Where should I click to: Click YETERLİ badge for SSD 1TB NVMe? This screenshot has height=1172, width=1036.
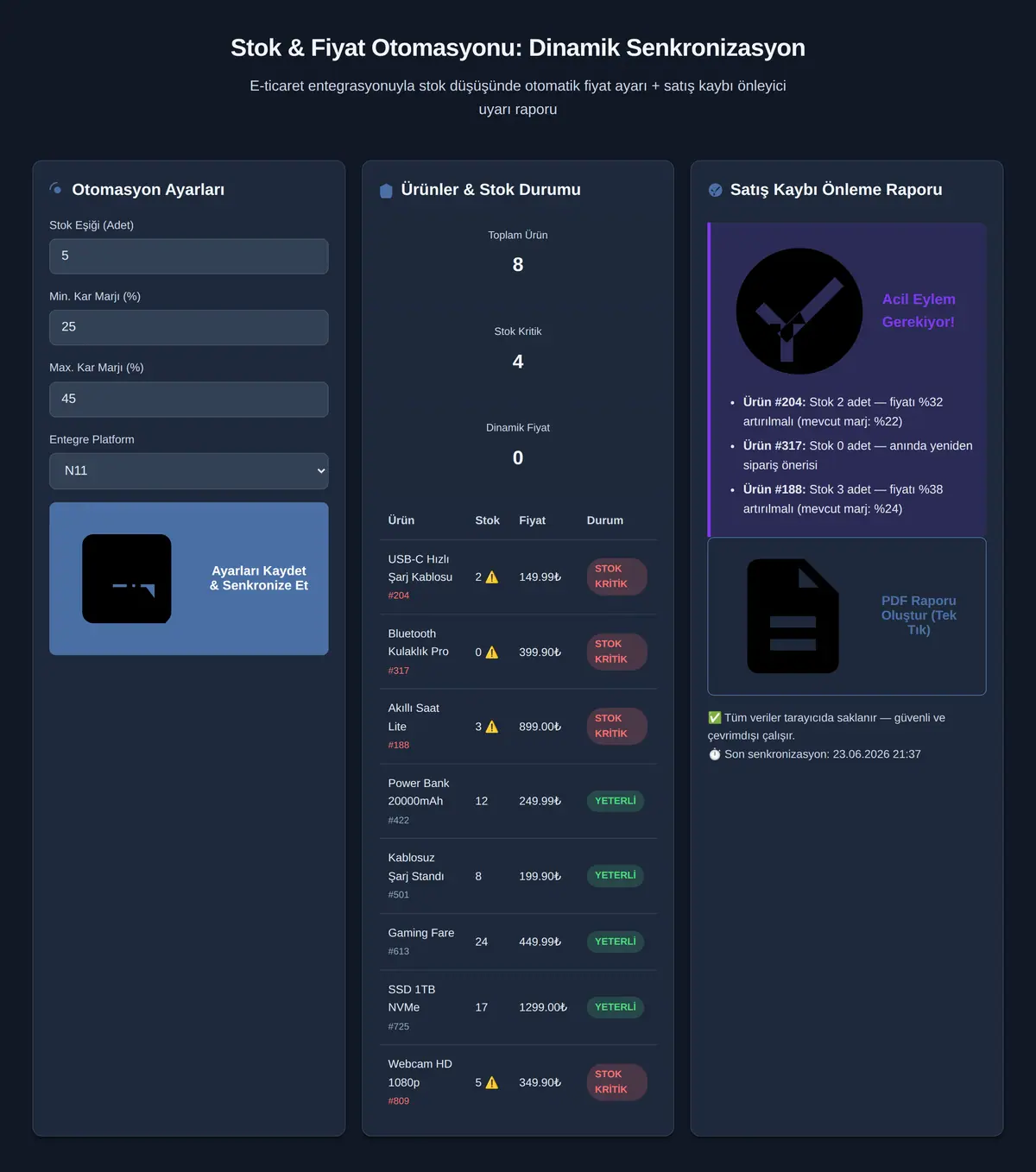point(616,1007)
